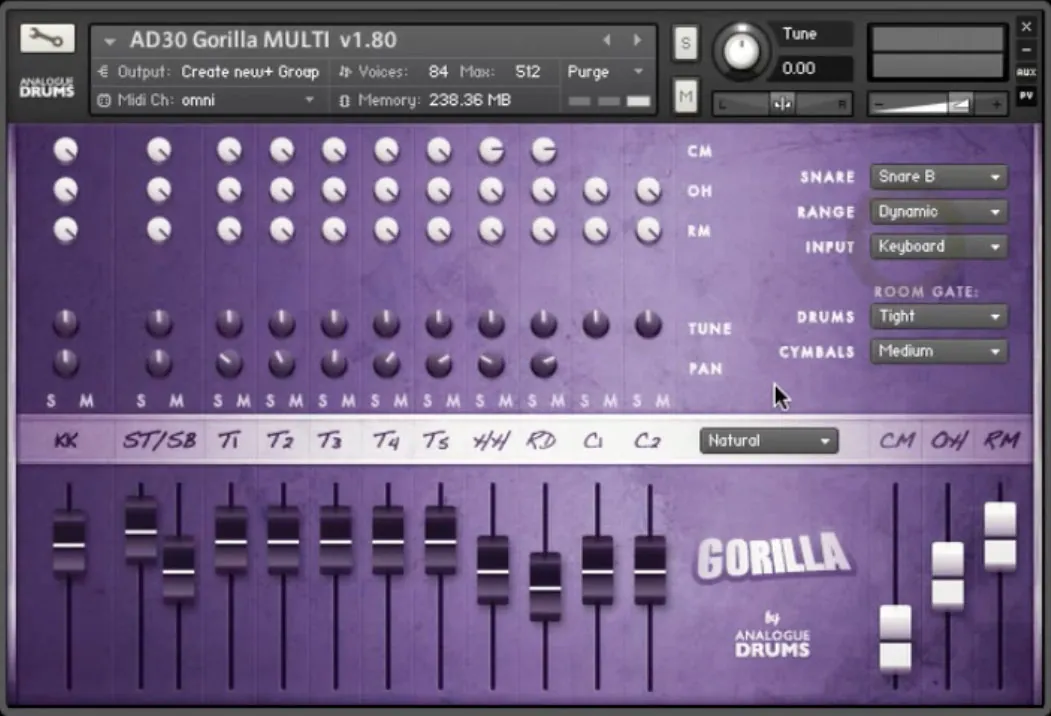Click the instrument name AD30 Gorilla MULTI
The image size is (1051, 716).
(x=263, y=40)
